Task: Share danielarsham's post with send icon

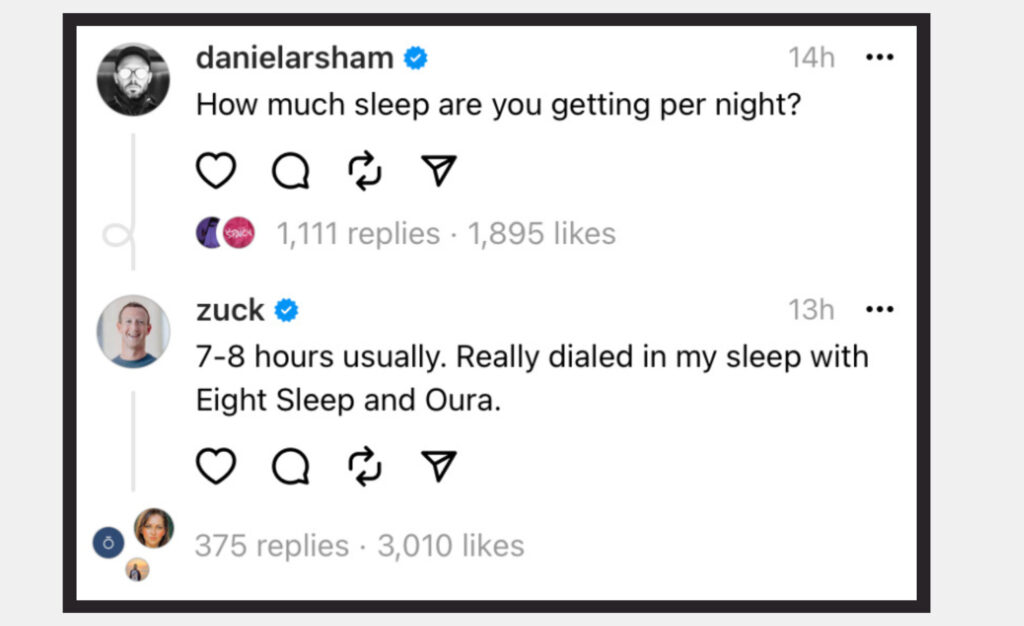Action: 438,171
